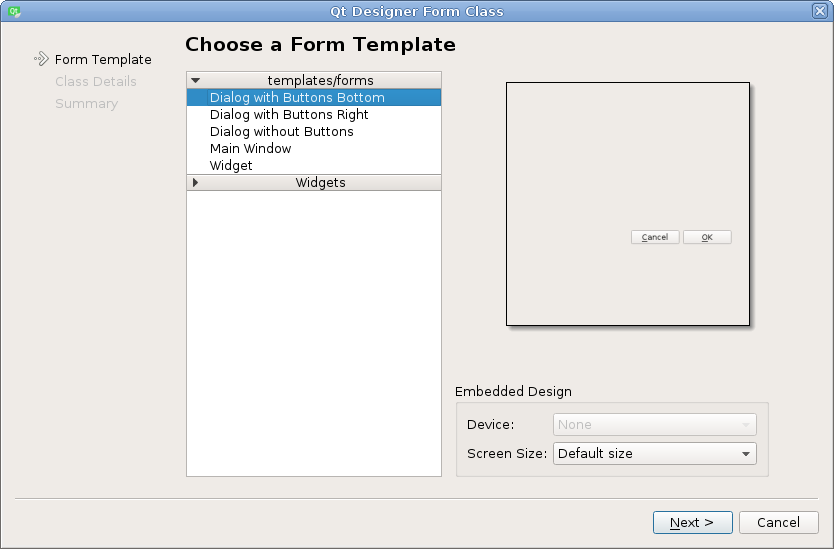Image resolution: width=834 pixels, height=549 pixels.
Task: Collapse the templates/forms group
Action: (196, 80)
